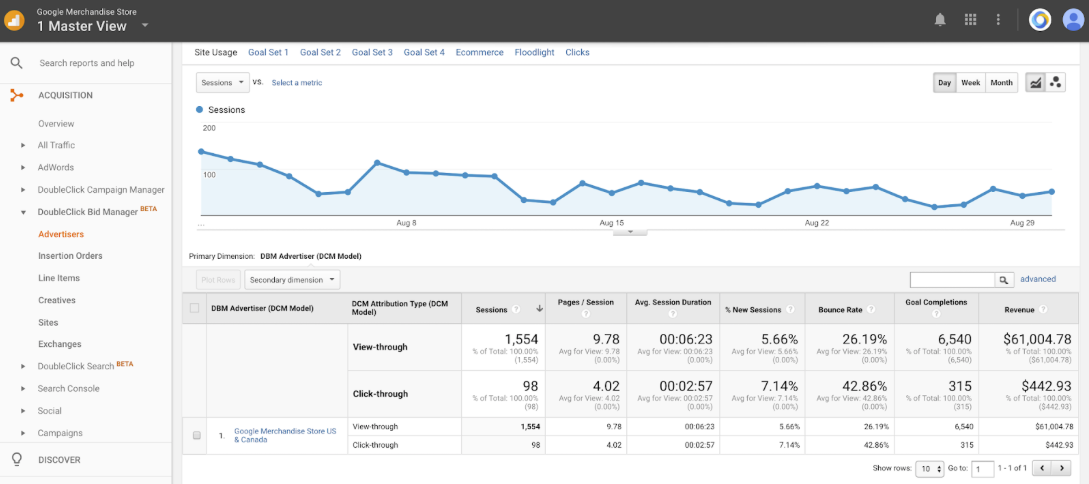
Task: Check the Google Merchandise Store row checkbox
Action: (196, 435)
